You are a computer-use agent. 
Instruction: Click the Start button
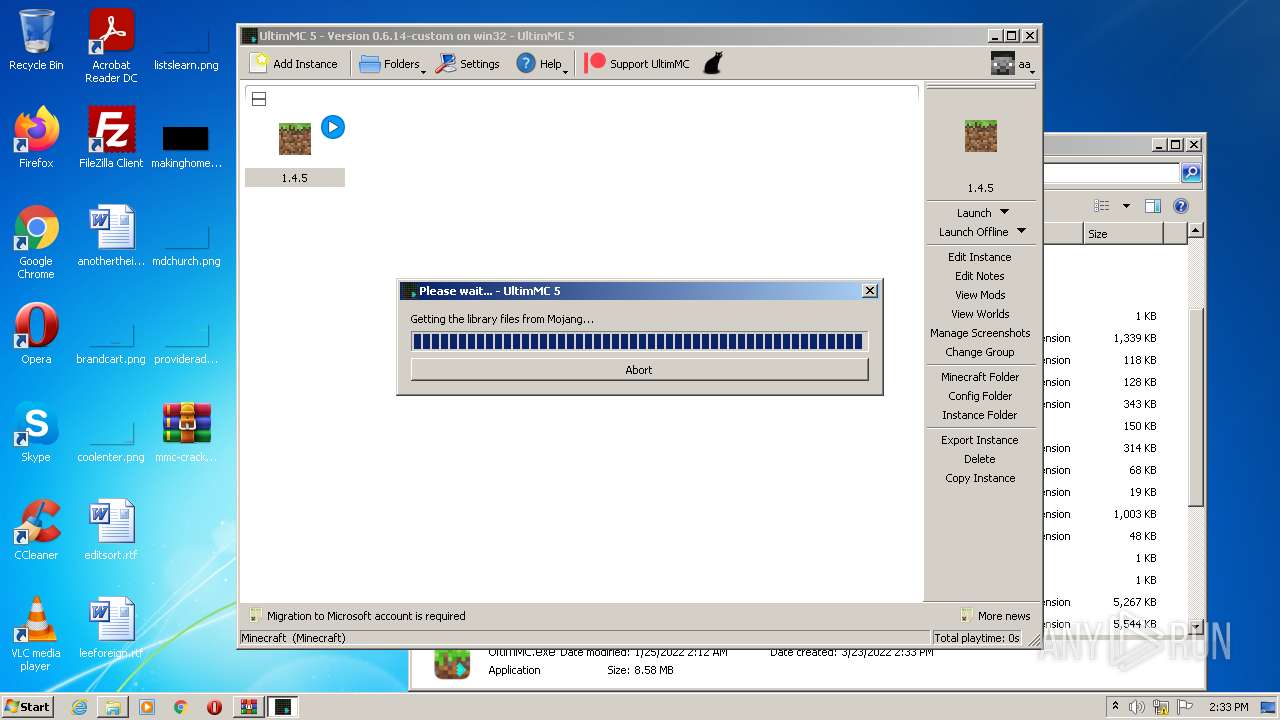[x=28, y=707]
